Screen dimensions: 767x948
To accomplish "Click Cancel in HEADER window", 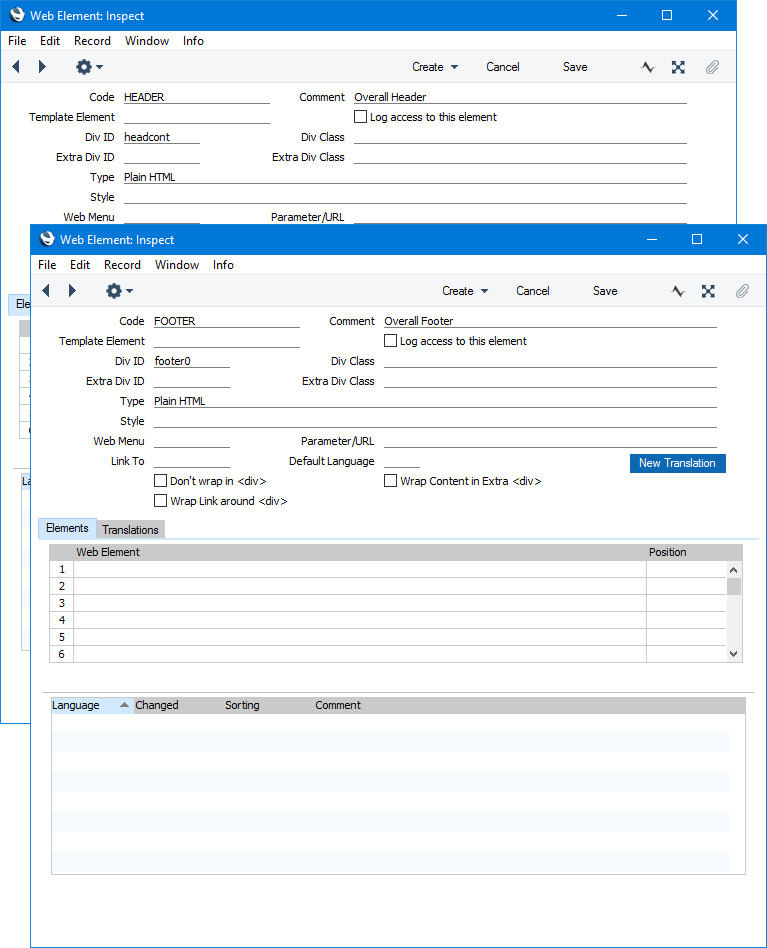I will pos(502,67).
